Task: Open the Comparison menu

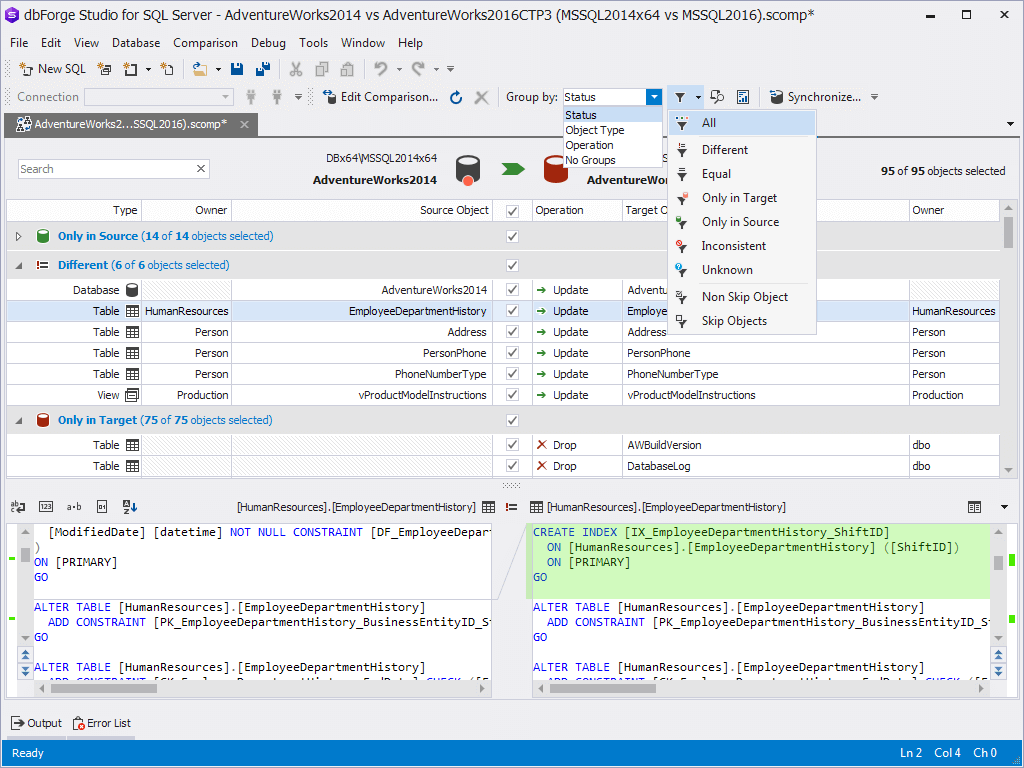Action: click(x=205, y=43)
